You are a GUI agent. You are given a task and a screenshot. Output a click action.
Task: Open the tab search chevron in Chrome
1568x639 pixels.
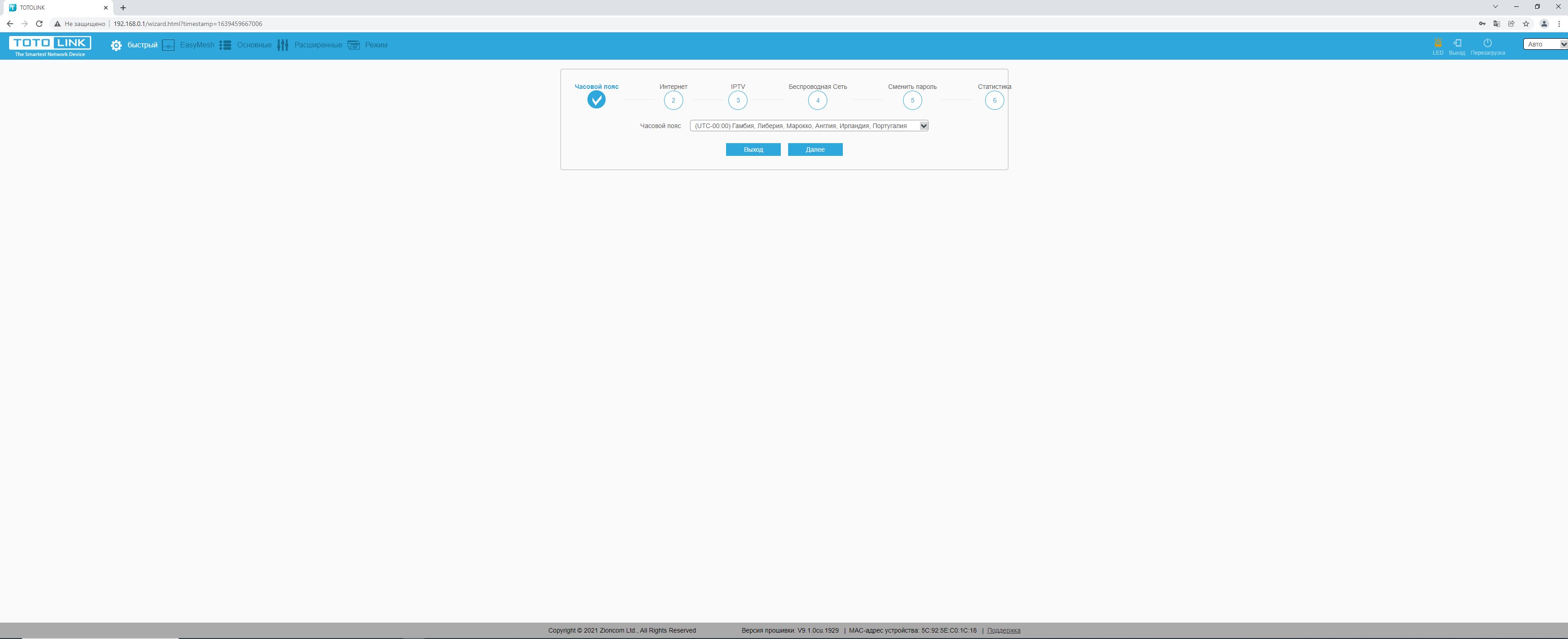1495,7
